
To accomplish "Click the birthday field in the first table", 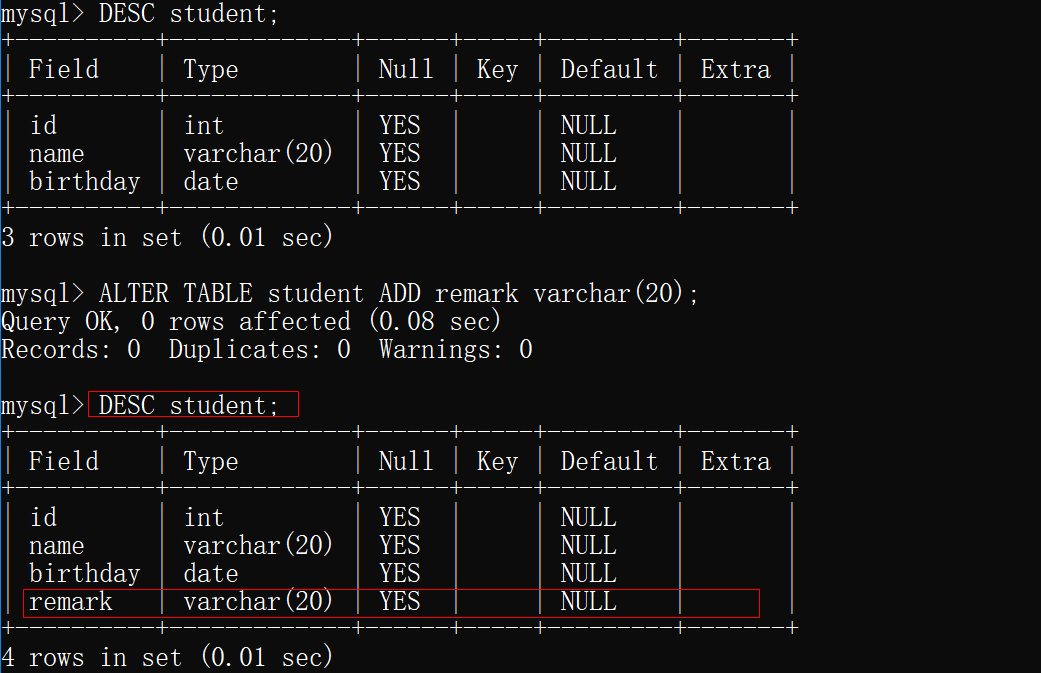I will coord(84,181).
